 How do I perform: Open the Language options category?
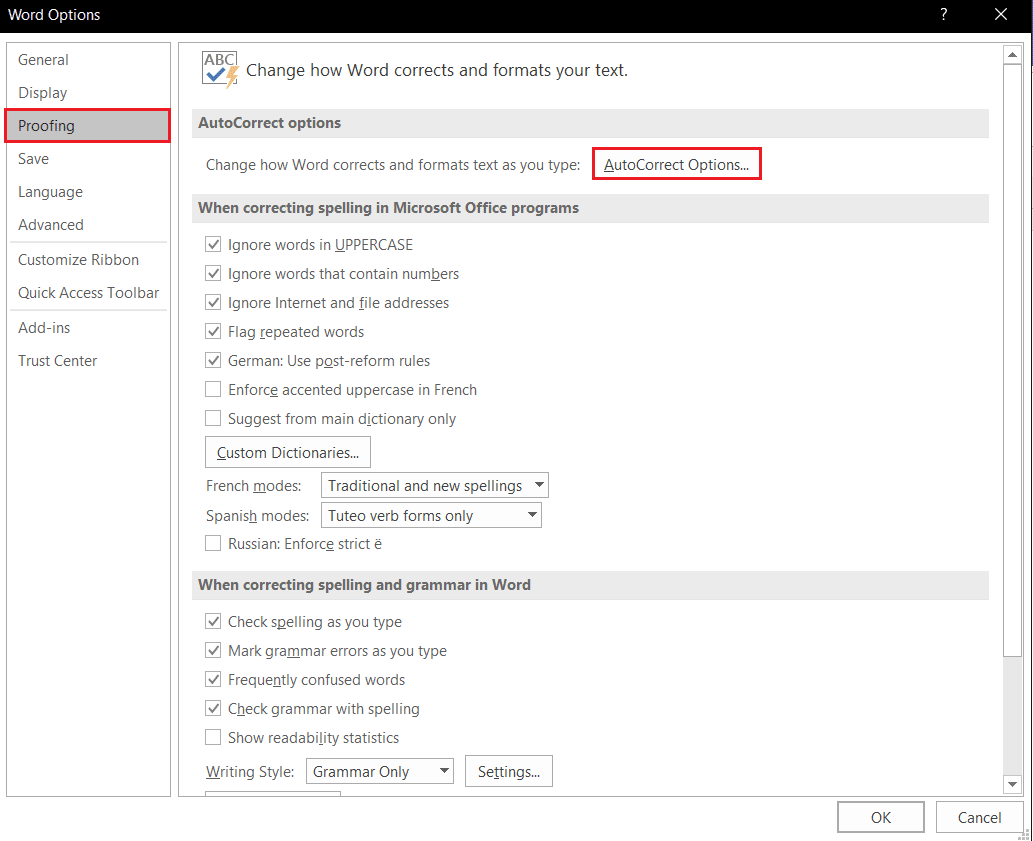[x=51, y=192]
